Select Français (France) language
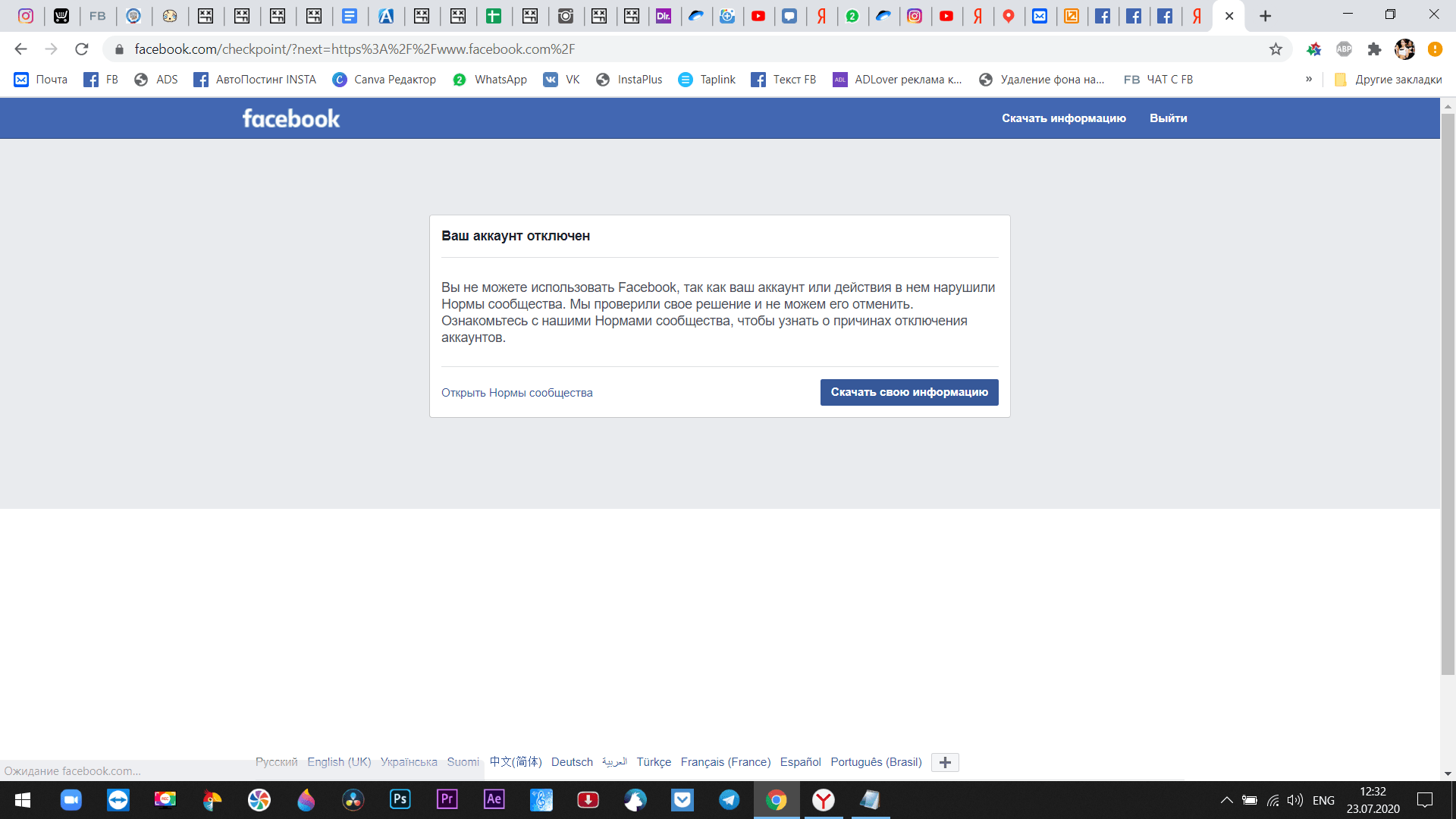 (x=726, y=762)
